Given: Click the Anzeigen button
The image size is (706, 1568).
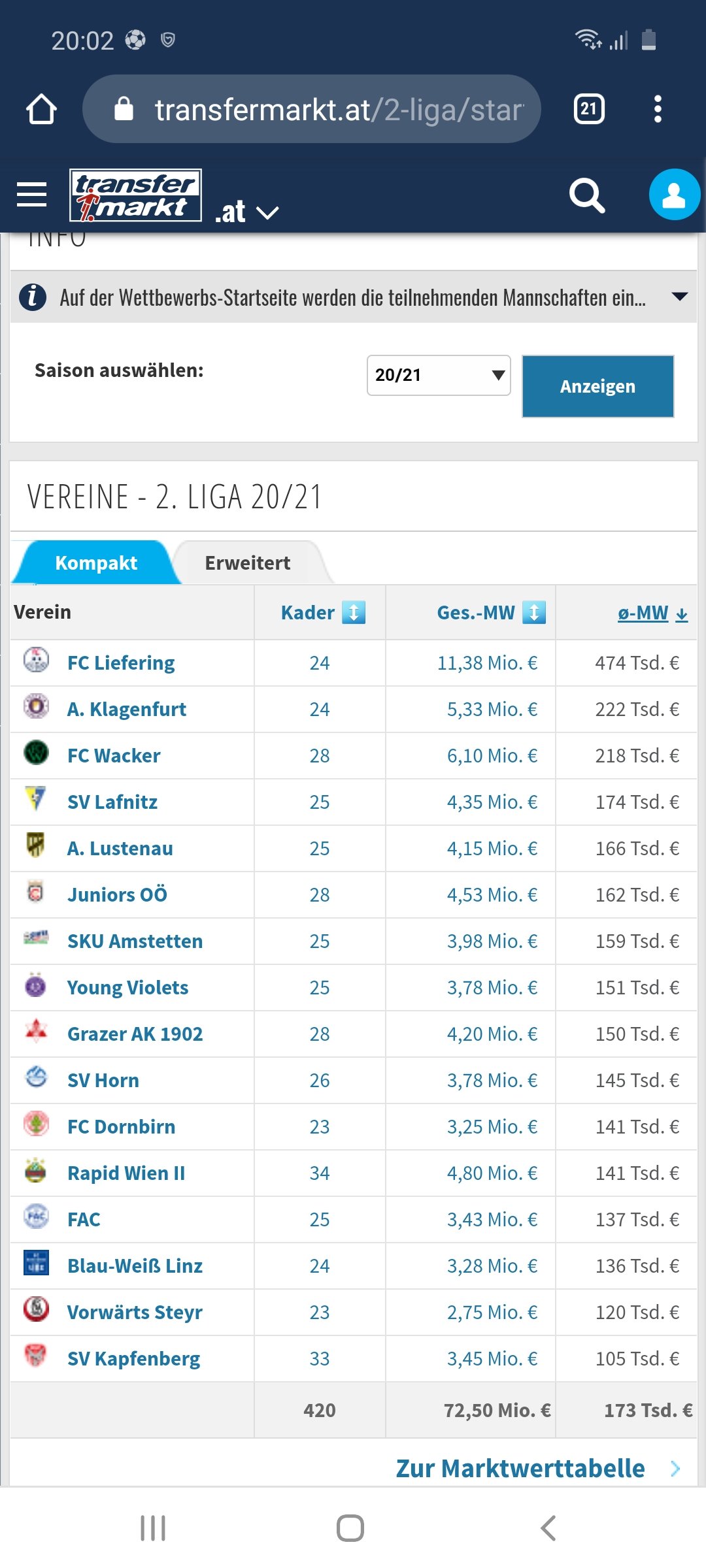Looking at the screenshot, I should pos(597,386).
